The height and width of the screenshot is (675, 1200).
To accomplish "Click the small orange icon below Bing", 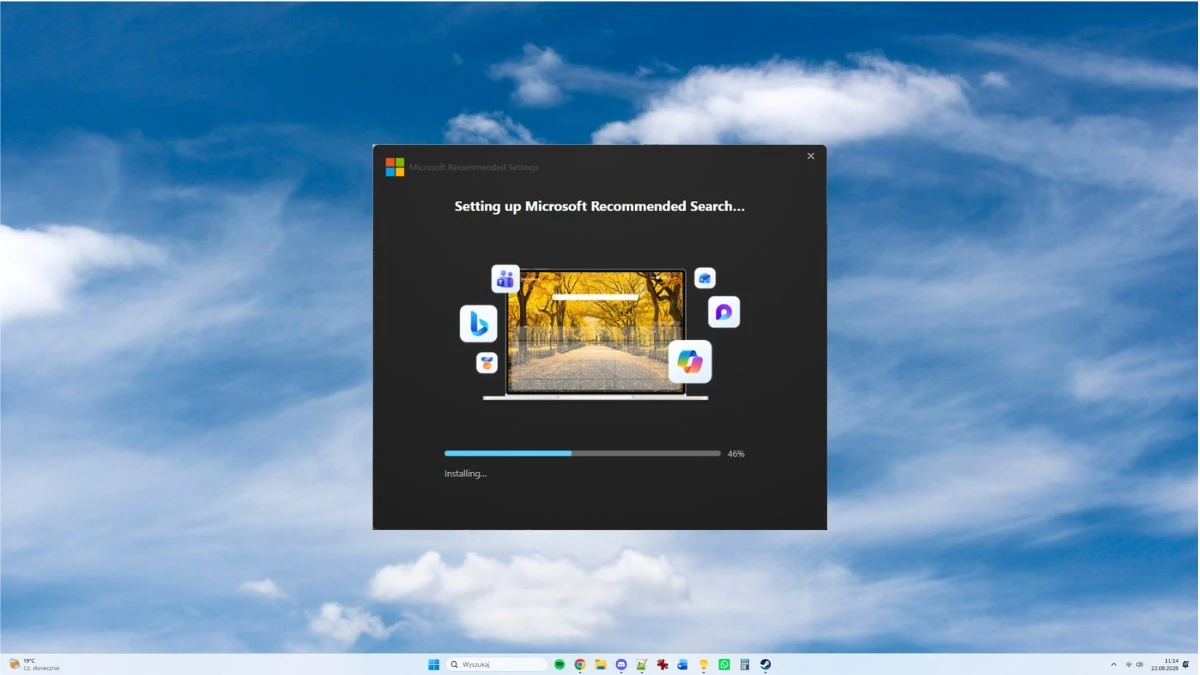I will (x=487, y=363).
